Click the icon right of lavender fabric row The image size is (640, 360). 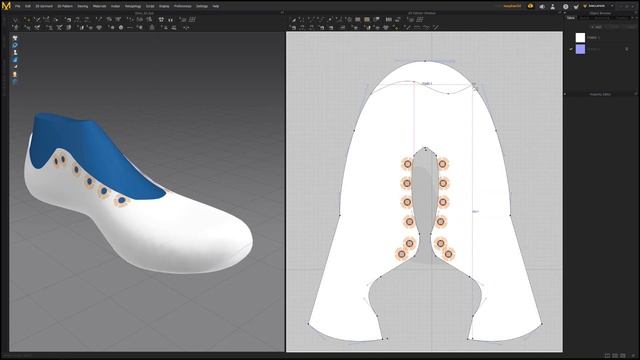click(627, 49)
